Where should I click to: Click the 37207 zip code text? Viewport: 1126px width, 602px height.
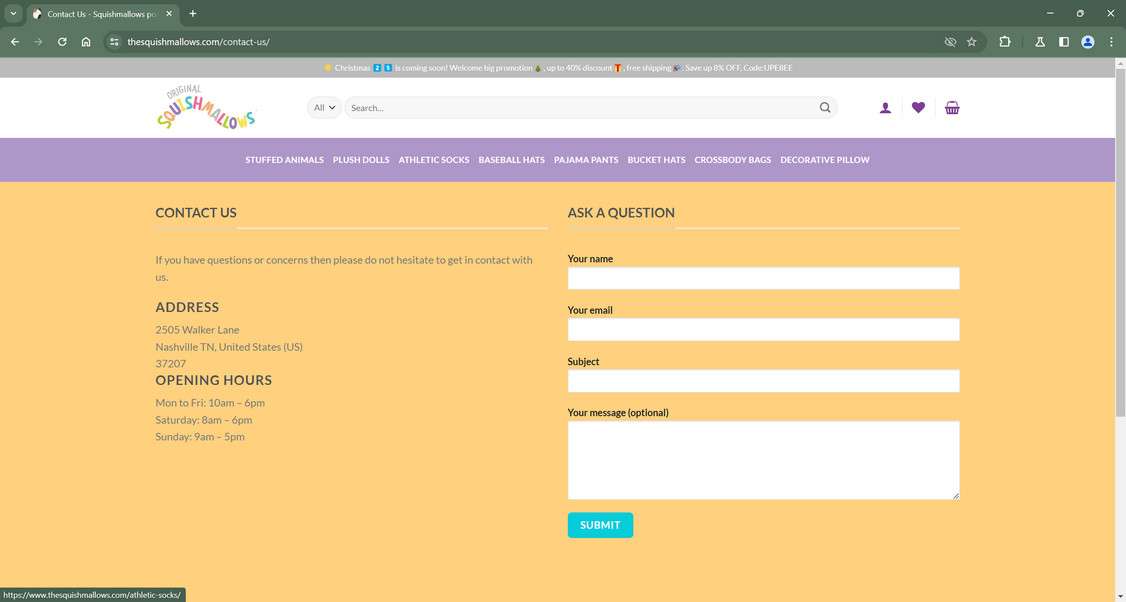171,363
